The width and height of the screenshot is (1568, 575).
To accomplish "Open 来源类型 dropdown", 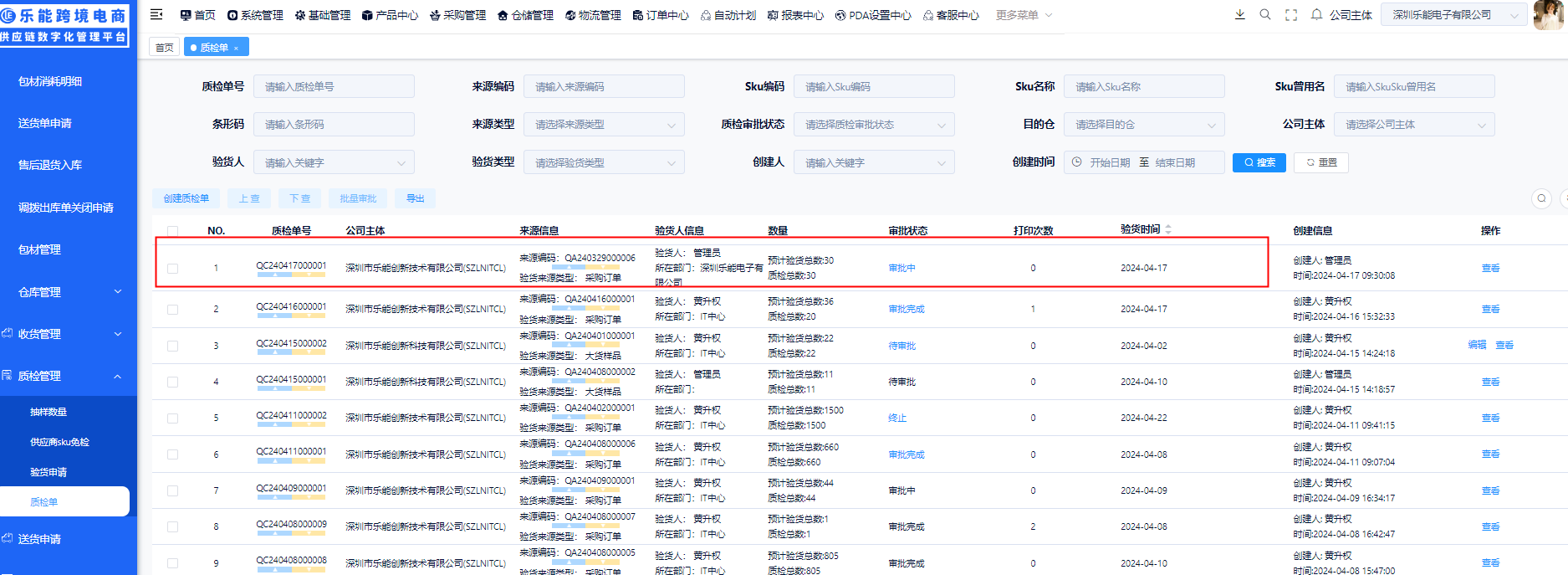I will (x=604, y=125).
